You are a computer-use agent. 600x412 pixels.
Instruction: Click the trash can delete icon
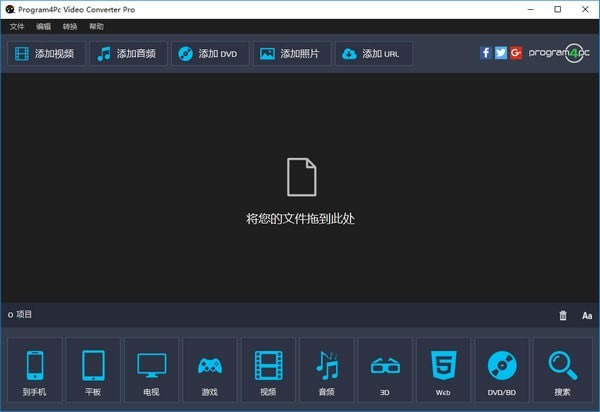point(563,316)
